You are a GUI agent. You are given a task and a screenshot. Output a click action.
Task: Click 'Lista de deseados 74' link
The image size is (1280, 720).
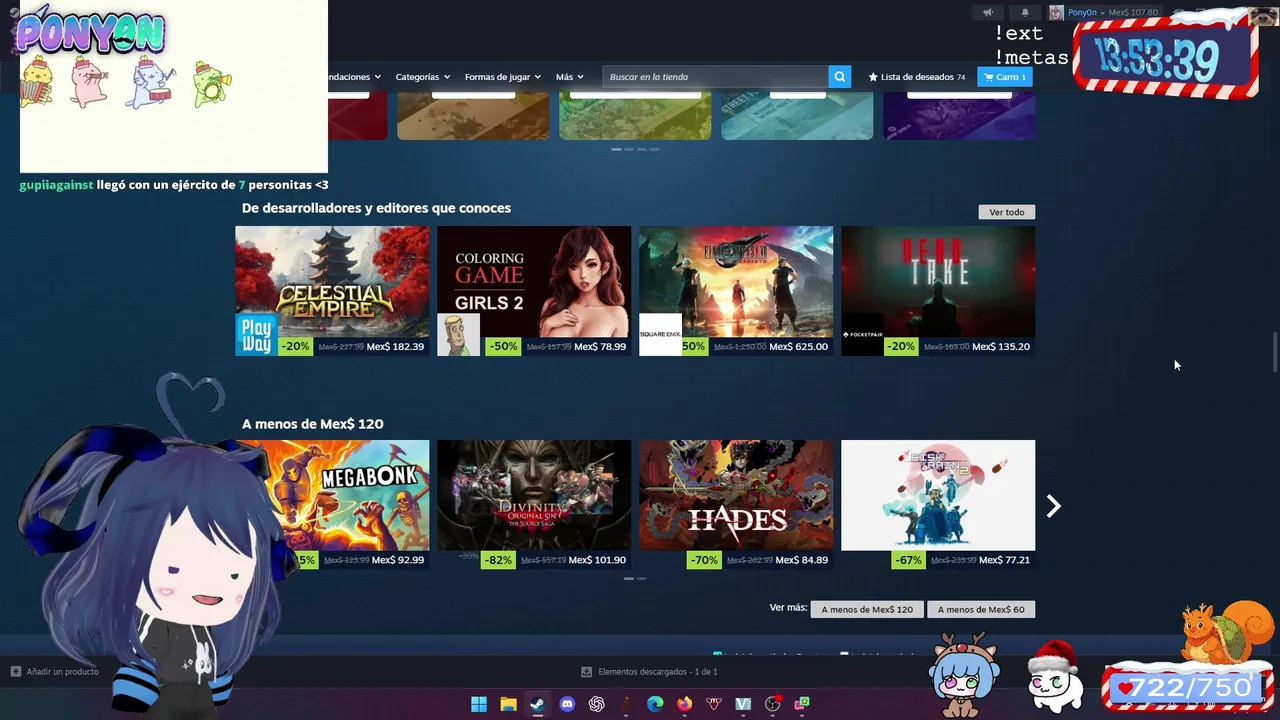[x=916, y=77]
